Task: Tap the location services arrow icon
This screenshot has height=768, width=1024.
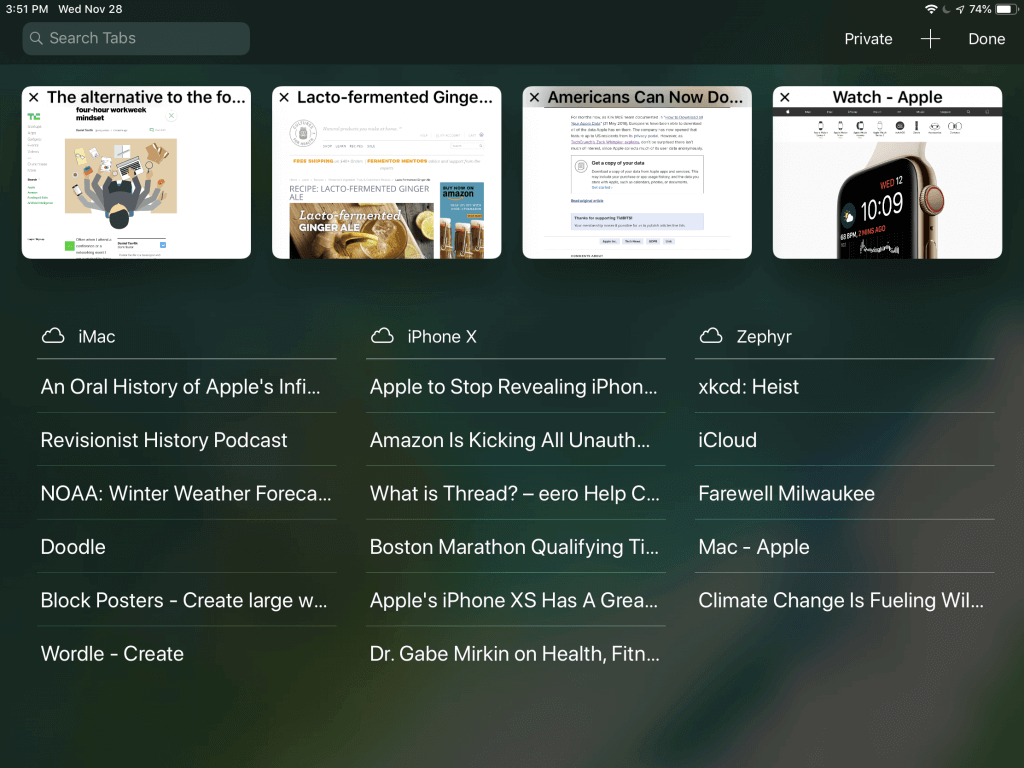Action: click(960, 9)
